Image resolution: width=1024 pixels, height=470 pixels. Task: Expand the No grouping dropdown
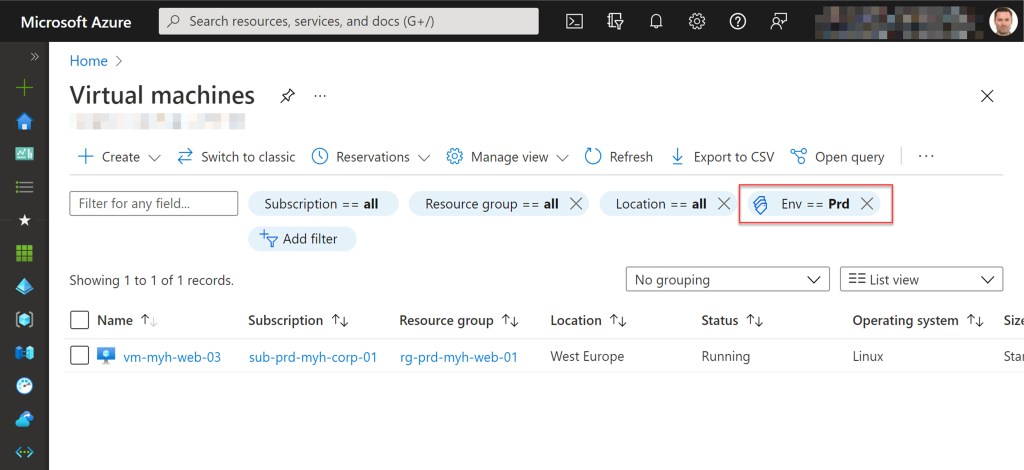pos(728,280)
